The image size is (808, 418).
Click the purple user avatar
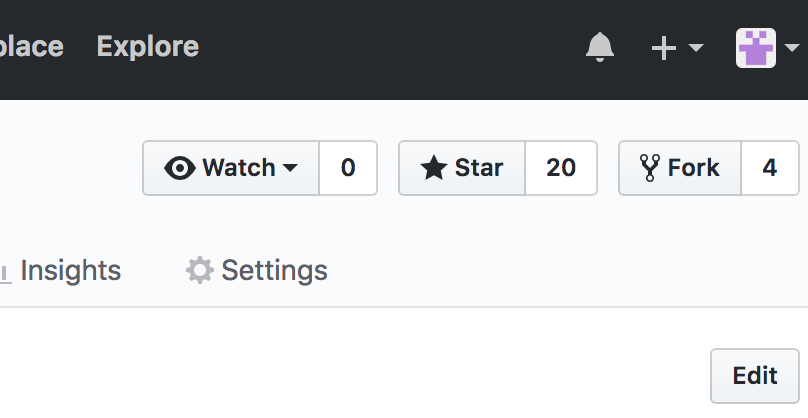click(x=756, y=47)
